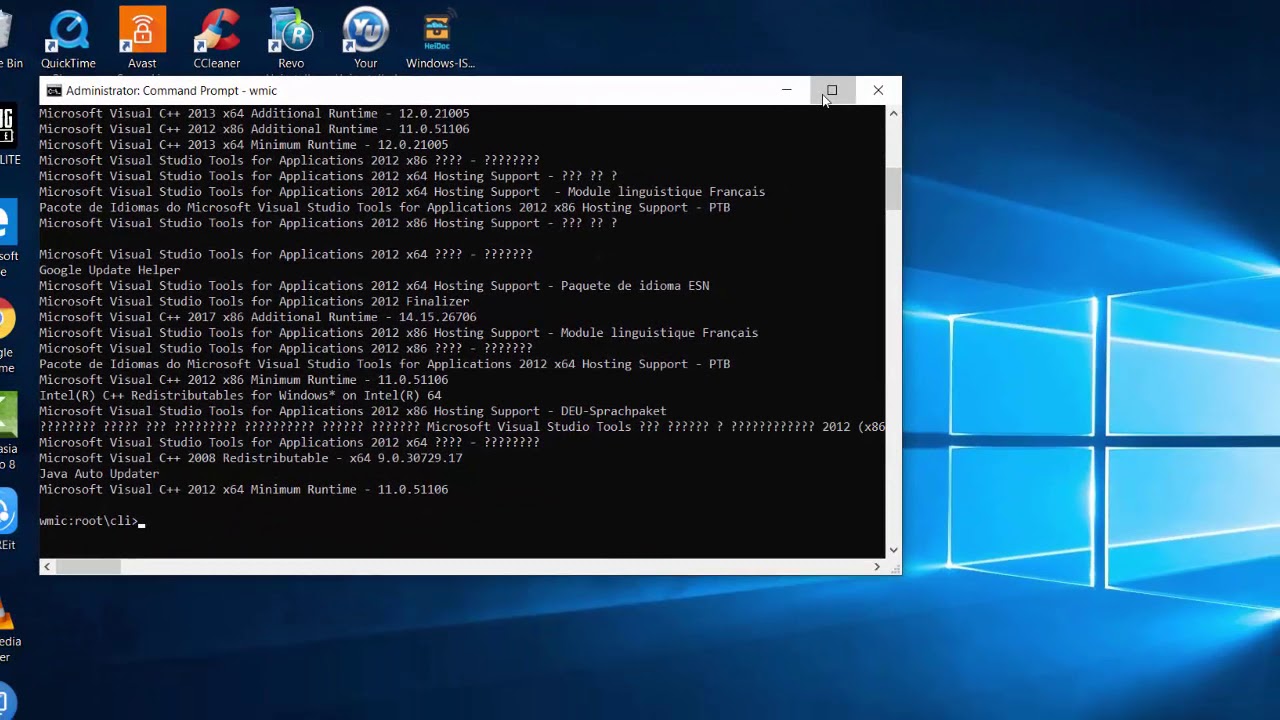This screenshot has width=1280, height=720.
Task: Click the 'Administrator: Command Prompt - wmic' title
Action: (x=171, y=91)
